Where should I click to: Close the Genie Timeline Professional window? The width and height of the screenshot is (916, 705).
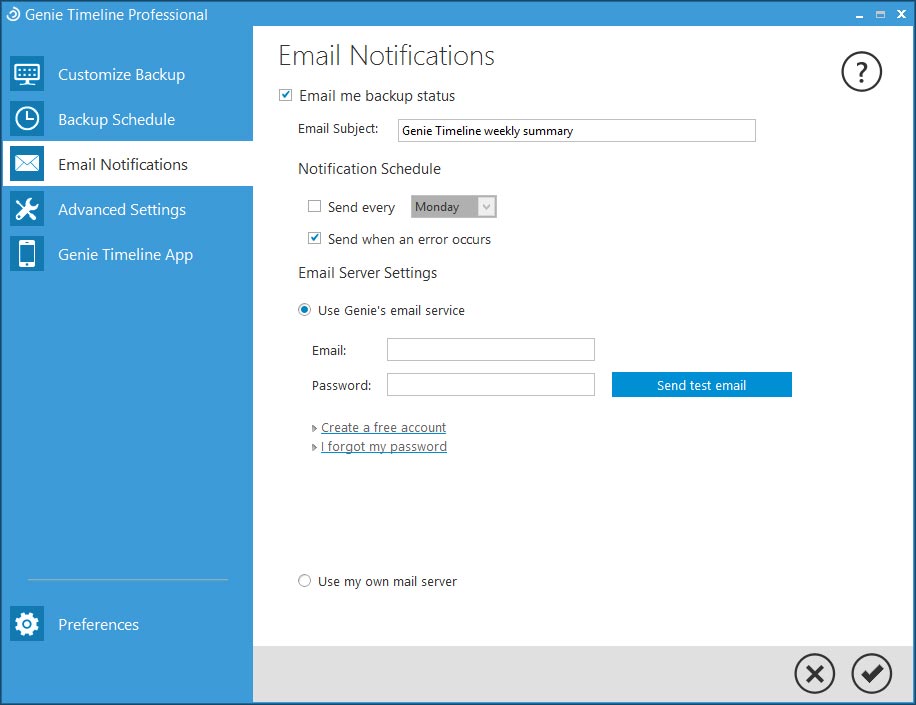click(901, 14)
